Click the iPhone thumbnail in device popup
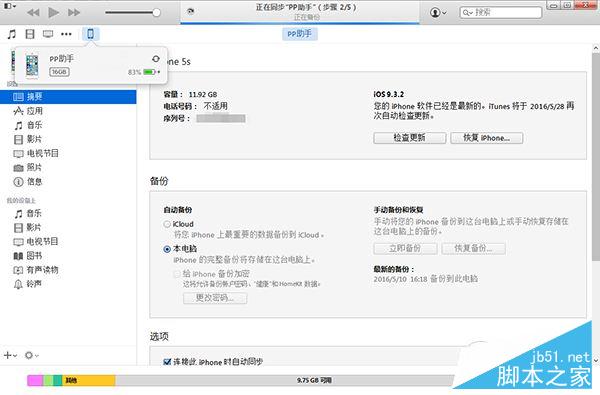Screen dimensions: 600x395 point(32,65)
